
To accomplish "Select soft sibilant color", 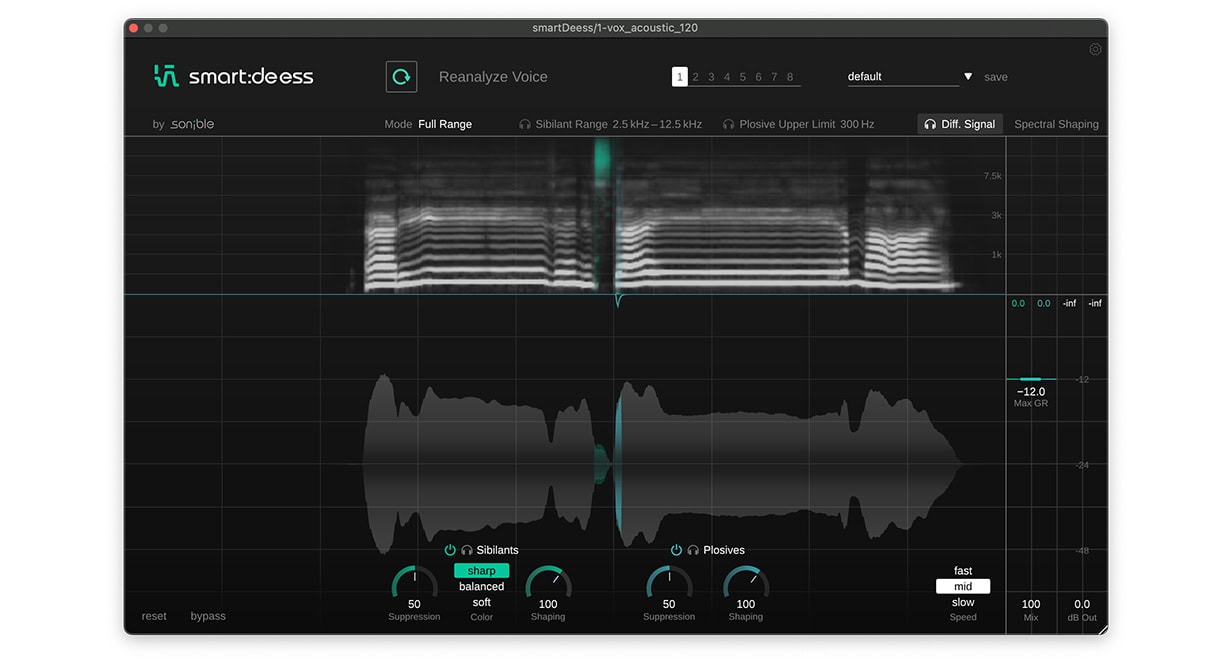I will pos(482,603).
